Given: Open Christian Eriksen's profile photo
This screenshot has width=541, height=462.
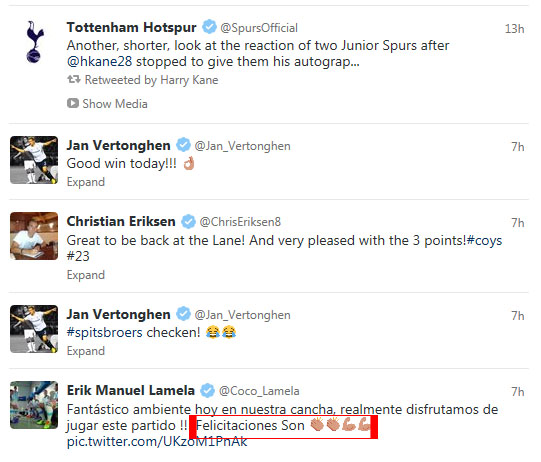Looking at the screenshot, I should tap(34, 236).
